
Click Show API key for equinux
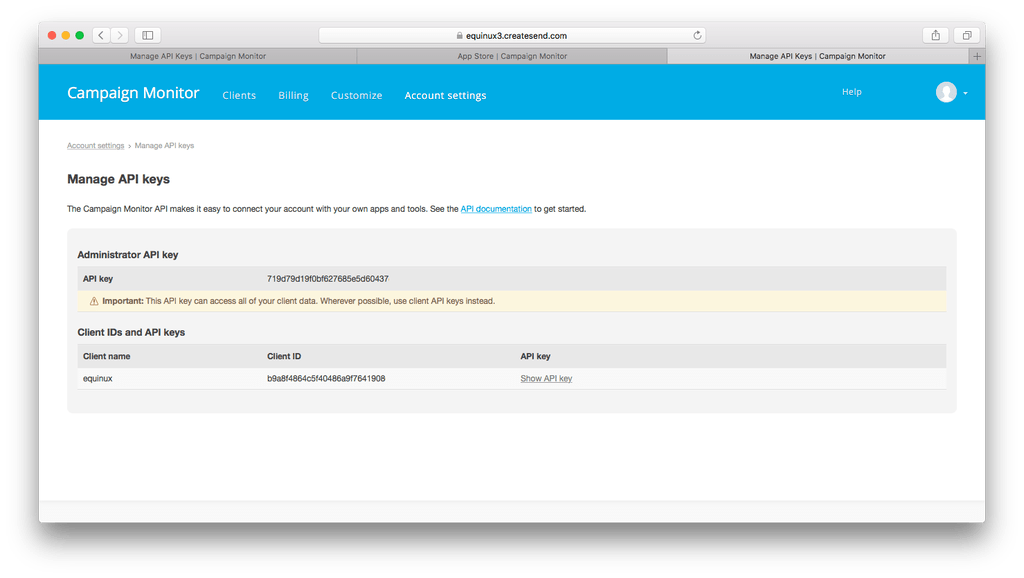point(546,379)
